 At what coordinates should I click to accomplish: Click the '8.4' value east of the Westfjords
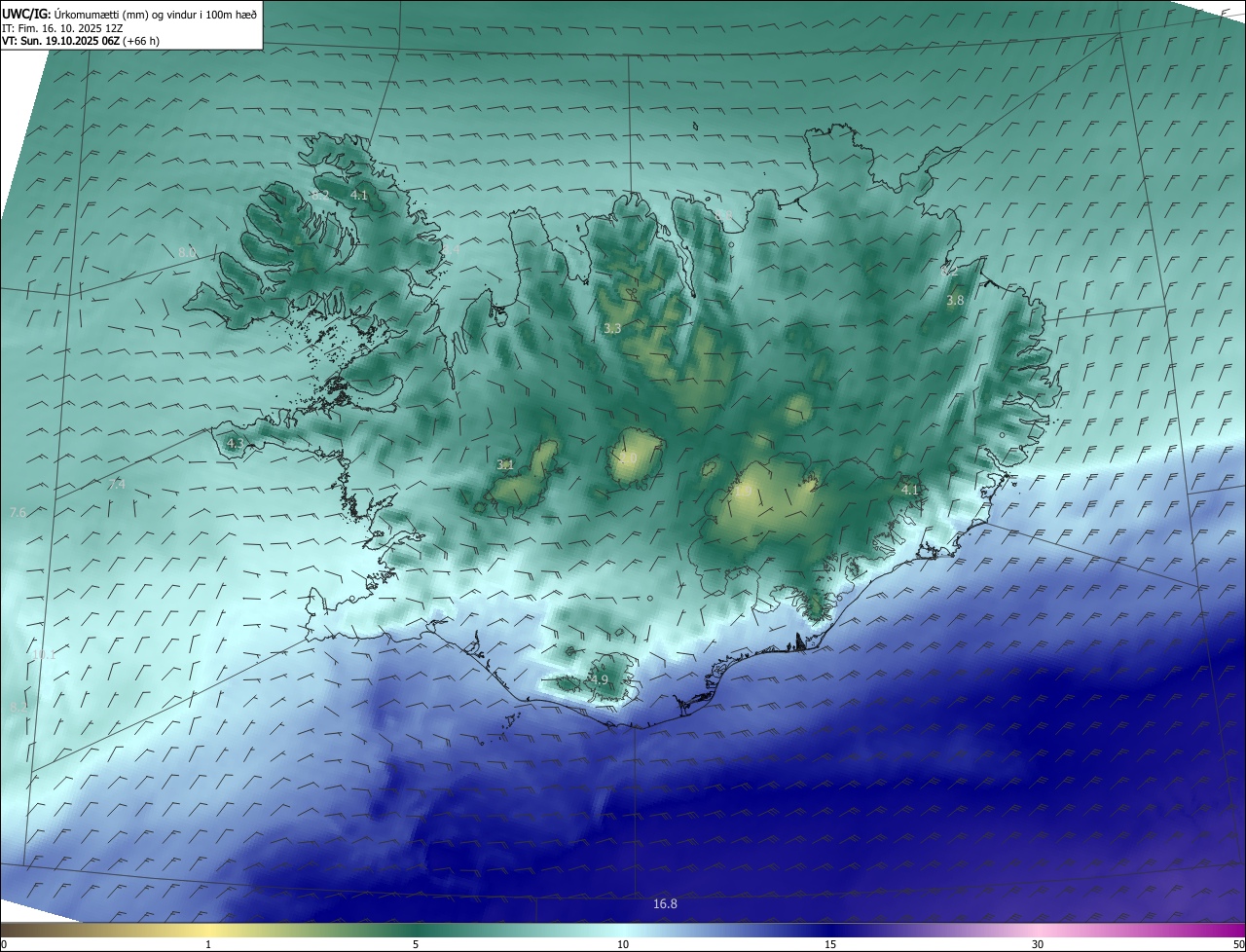(451, 250)
